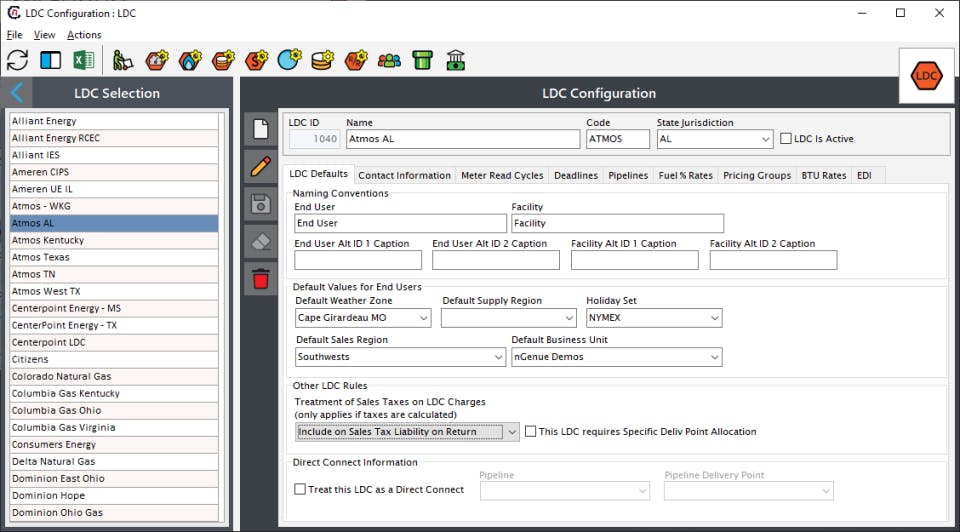Switch to the Pricing Groups tab

(757, 175)
